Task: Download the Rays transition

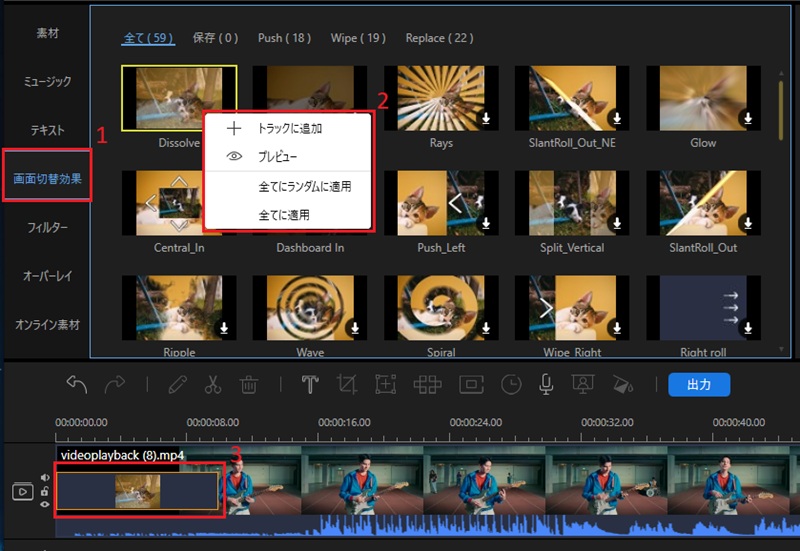Action: [x=486, y=118]
